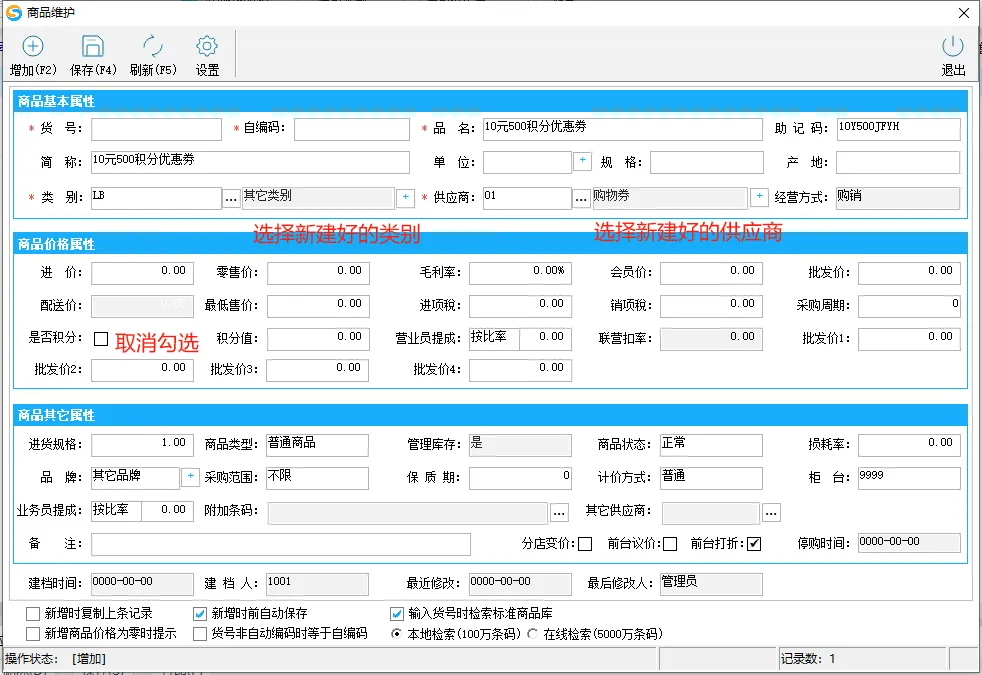The height and width of the screenshot is (675, 982).
Task: Open the 计价方式 dropdown showing 普通
Action: click(x=711, y=478)
